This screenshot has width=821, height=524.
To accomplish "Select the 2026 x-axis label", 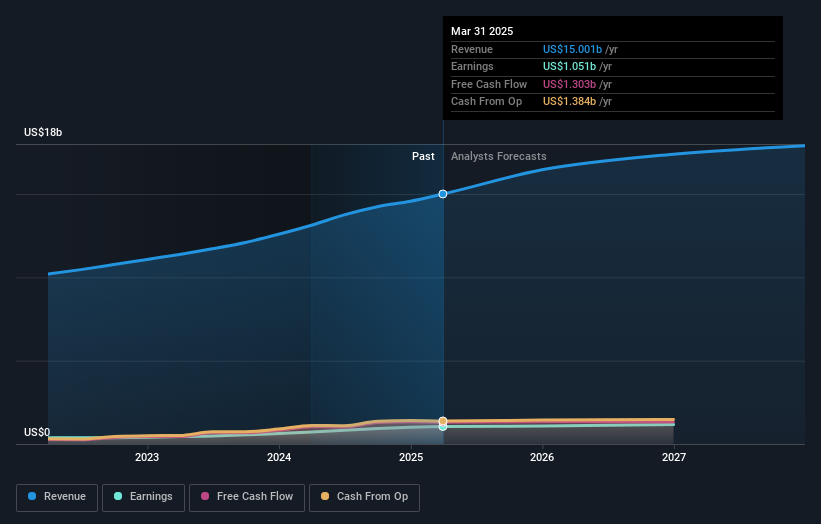I will [542, 458].
